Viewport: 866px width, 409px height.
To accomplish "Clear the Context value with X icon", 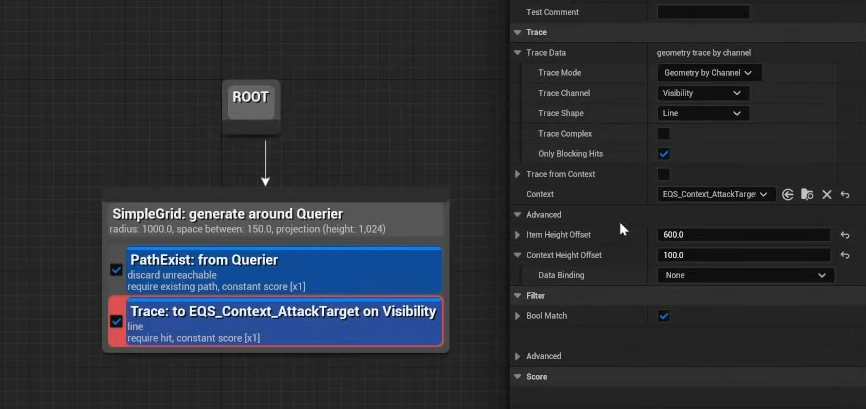I will 827,194.
